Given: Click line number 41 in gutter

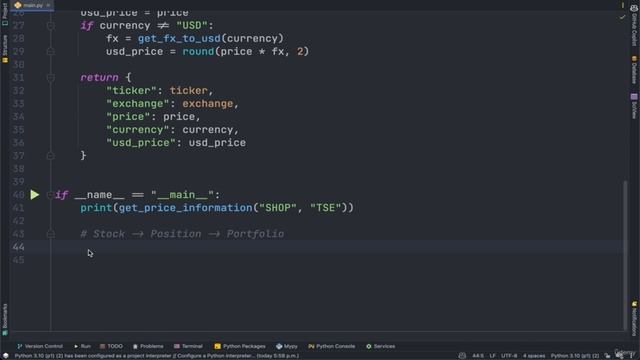Looking at the screenshot, I should click(18, 208).
